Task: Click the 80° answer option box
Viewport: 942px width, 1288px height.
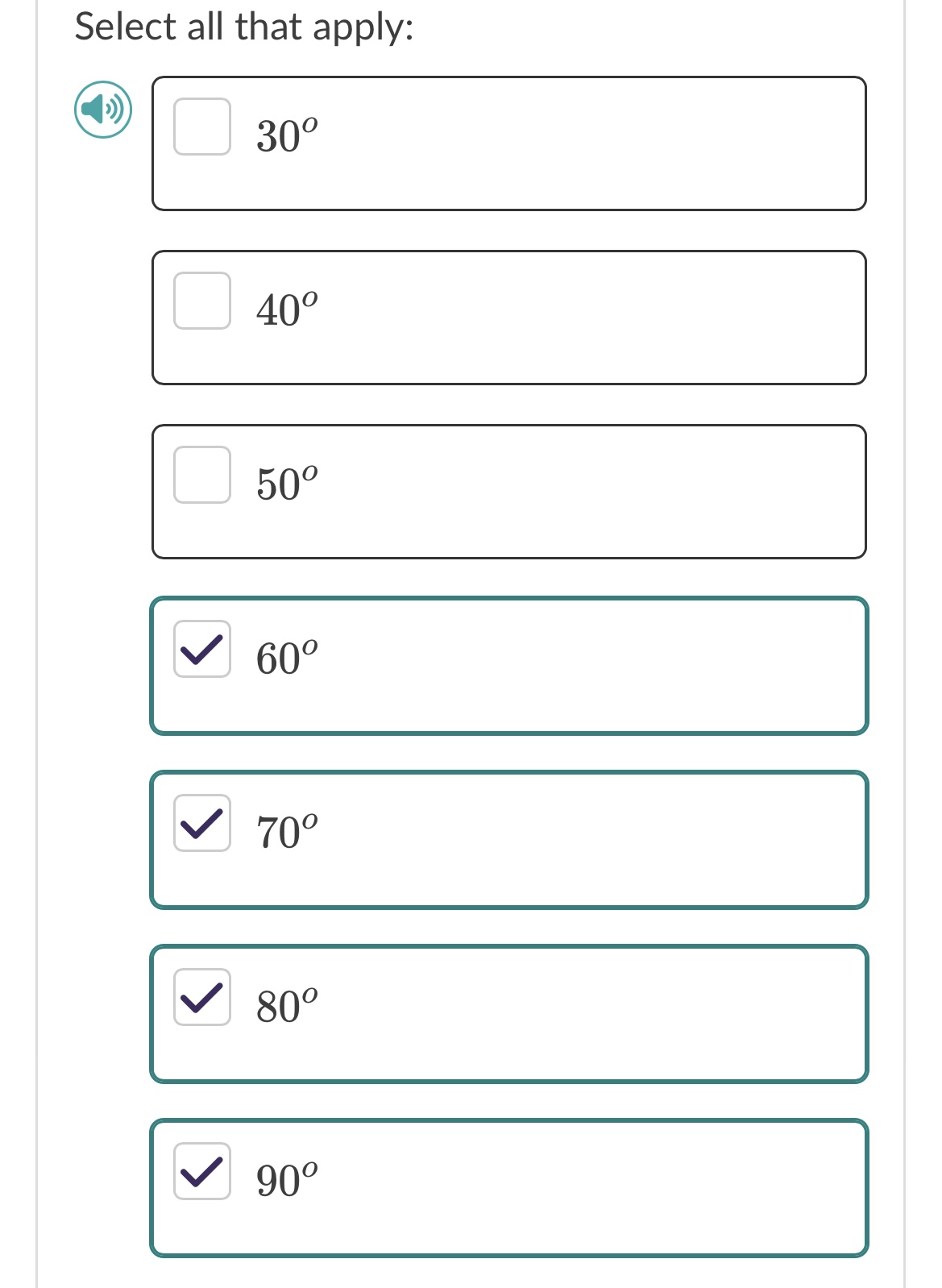Action: 508,1013
